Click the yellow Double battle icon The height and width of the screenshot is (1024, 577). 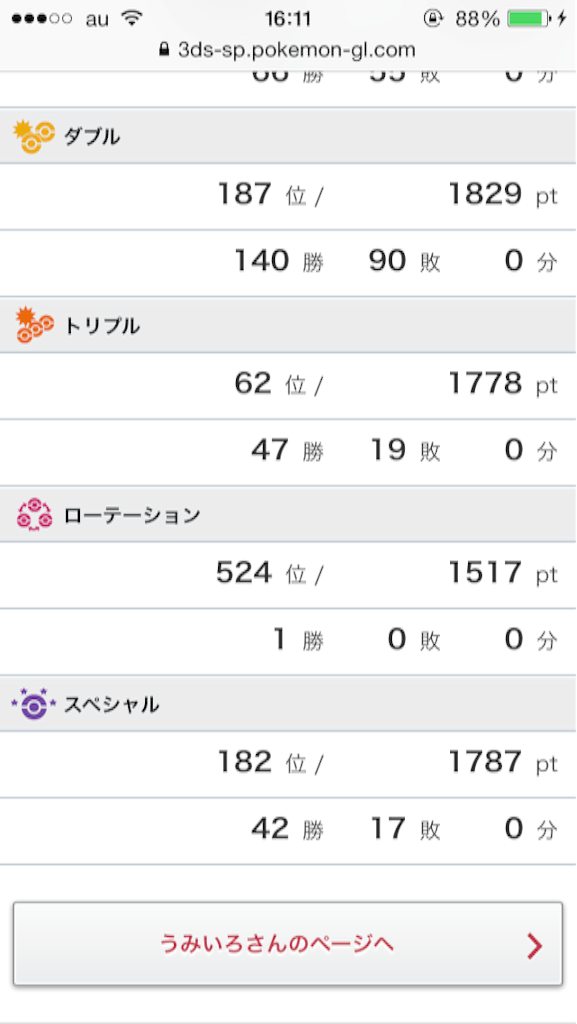[x=34, y=136]
